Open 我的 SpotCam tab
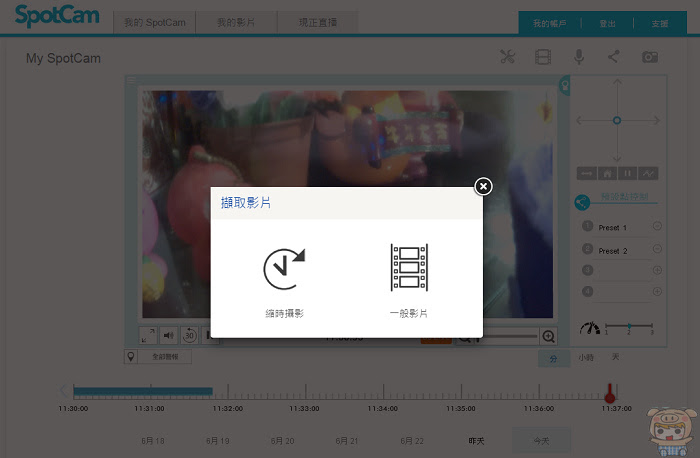700x458 pixels. [154, 22]
